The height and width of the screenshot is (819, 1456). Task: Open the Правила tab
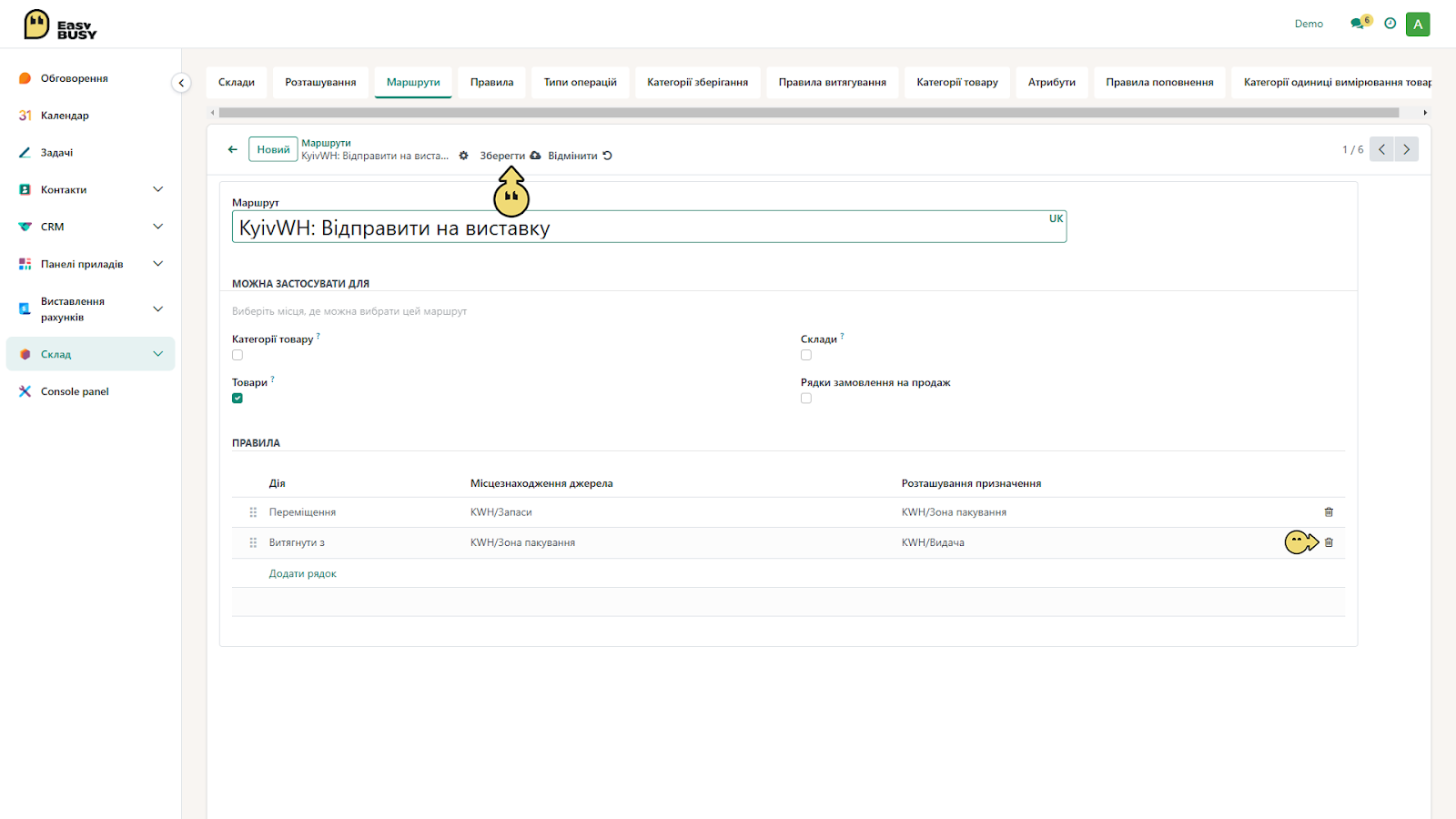491,82
